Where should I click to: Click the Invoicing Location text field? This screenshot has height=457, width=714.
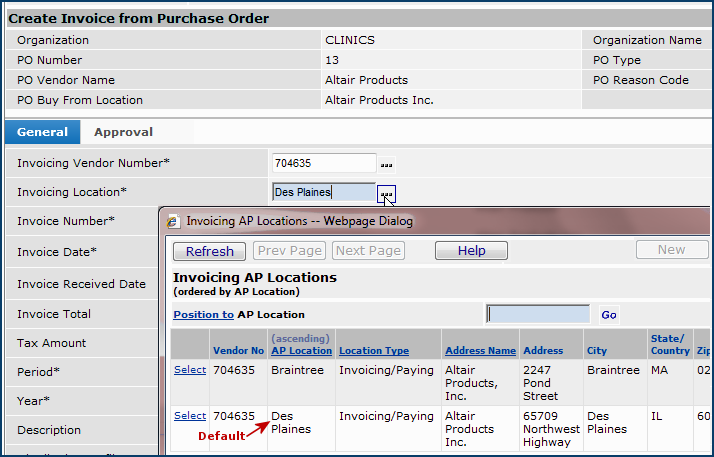[323, 192]
